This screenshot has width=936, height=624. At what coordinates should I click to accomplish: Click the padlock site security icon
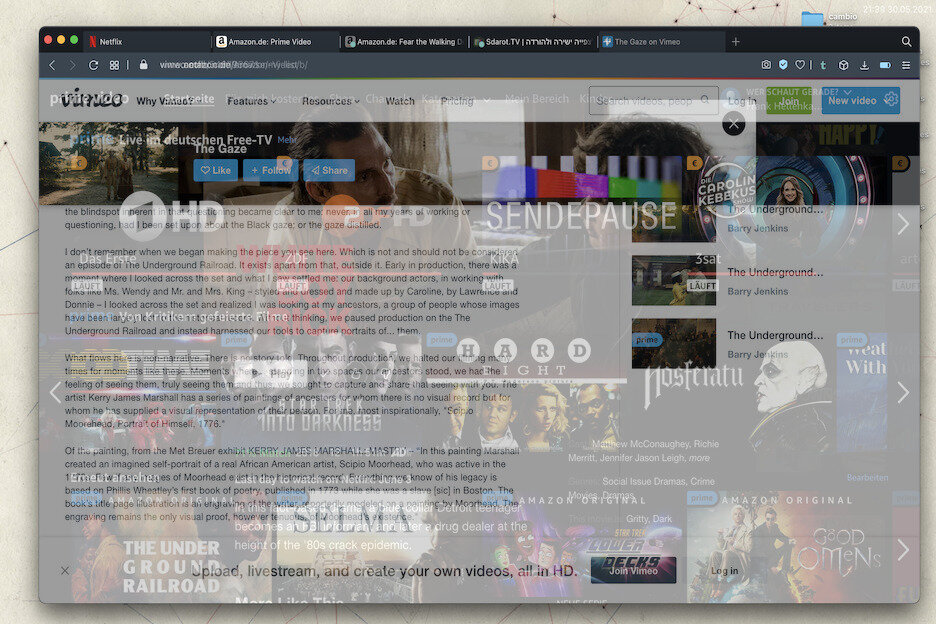point(143,64)
